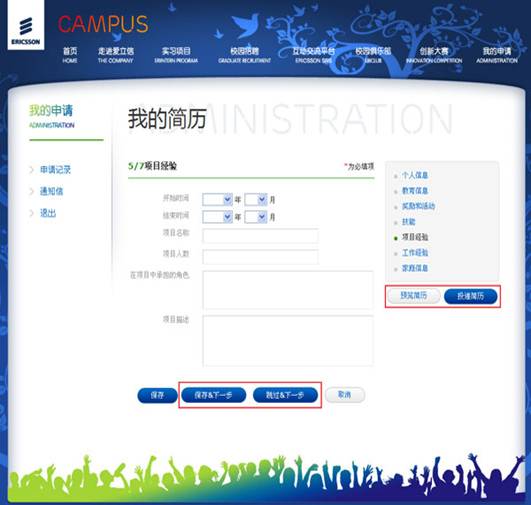531x505 pixels.
Task: Click the 跳过&下一步 skip button
Action: [x=285, y=395]
